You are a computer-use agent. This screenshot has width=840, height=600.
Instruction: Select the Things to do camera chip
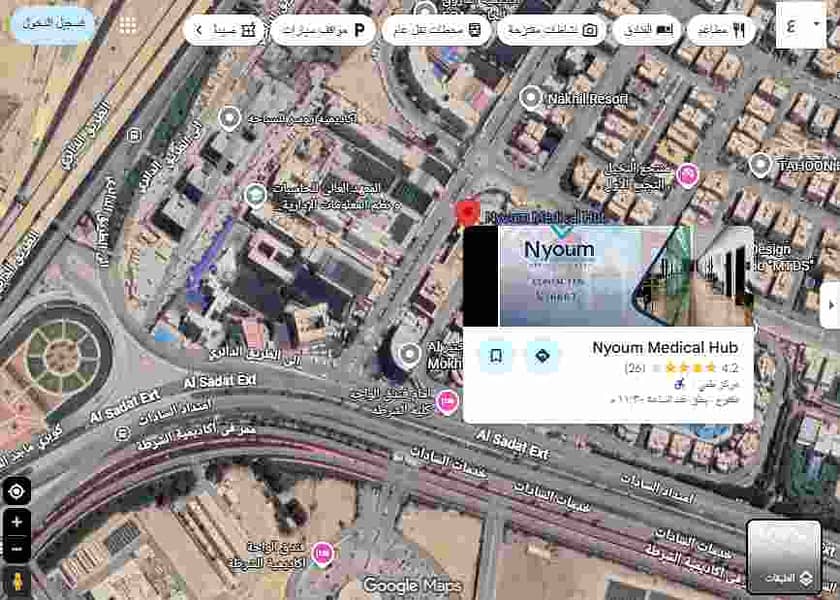pyautogui.click(x=552, y=30)
